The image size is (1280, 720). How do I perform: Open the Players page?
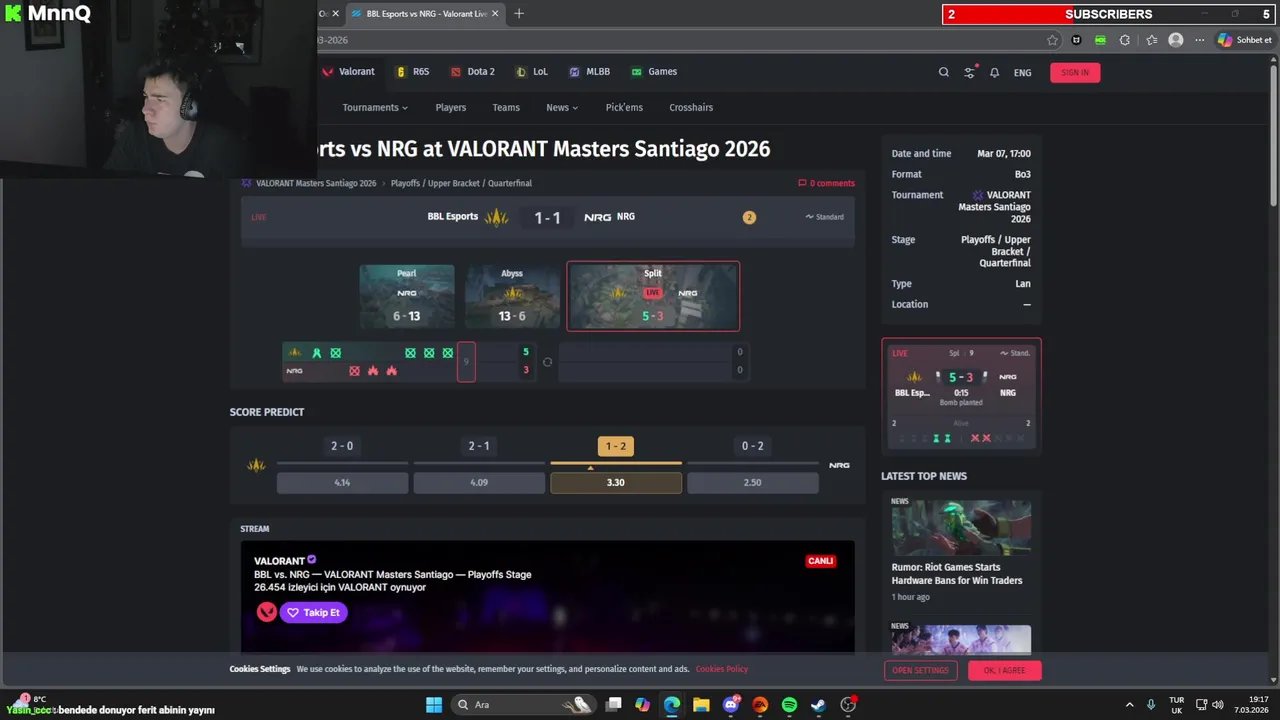450,108
